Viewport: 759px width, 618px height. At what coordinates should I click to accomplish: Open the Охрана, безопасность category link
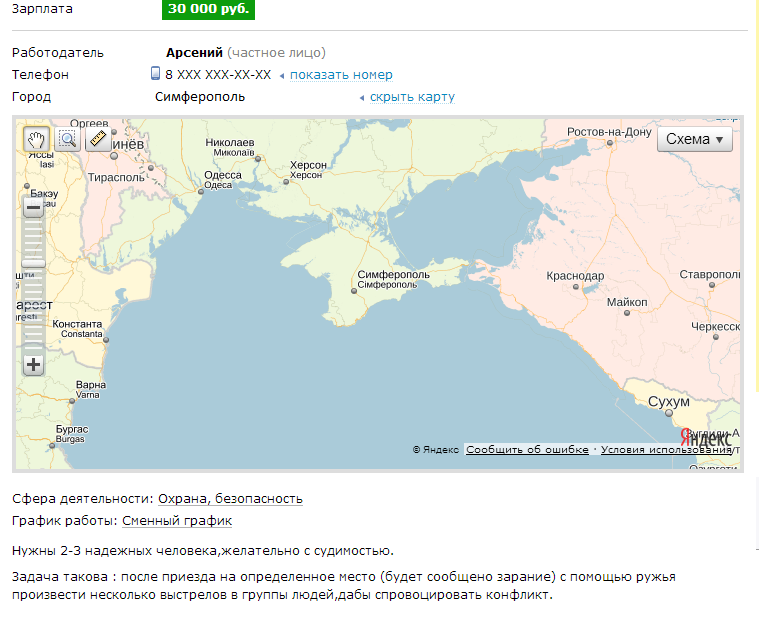[x=230, y=498]
